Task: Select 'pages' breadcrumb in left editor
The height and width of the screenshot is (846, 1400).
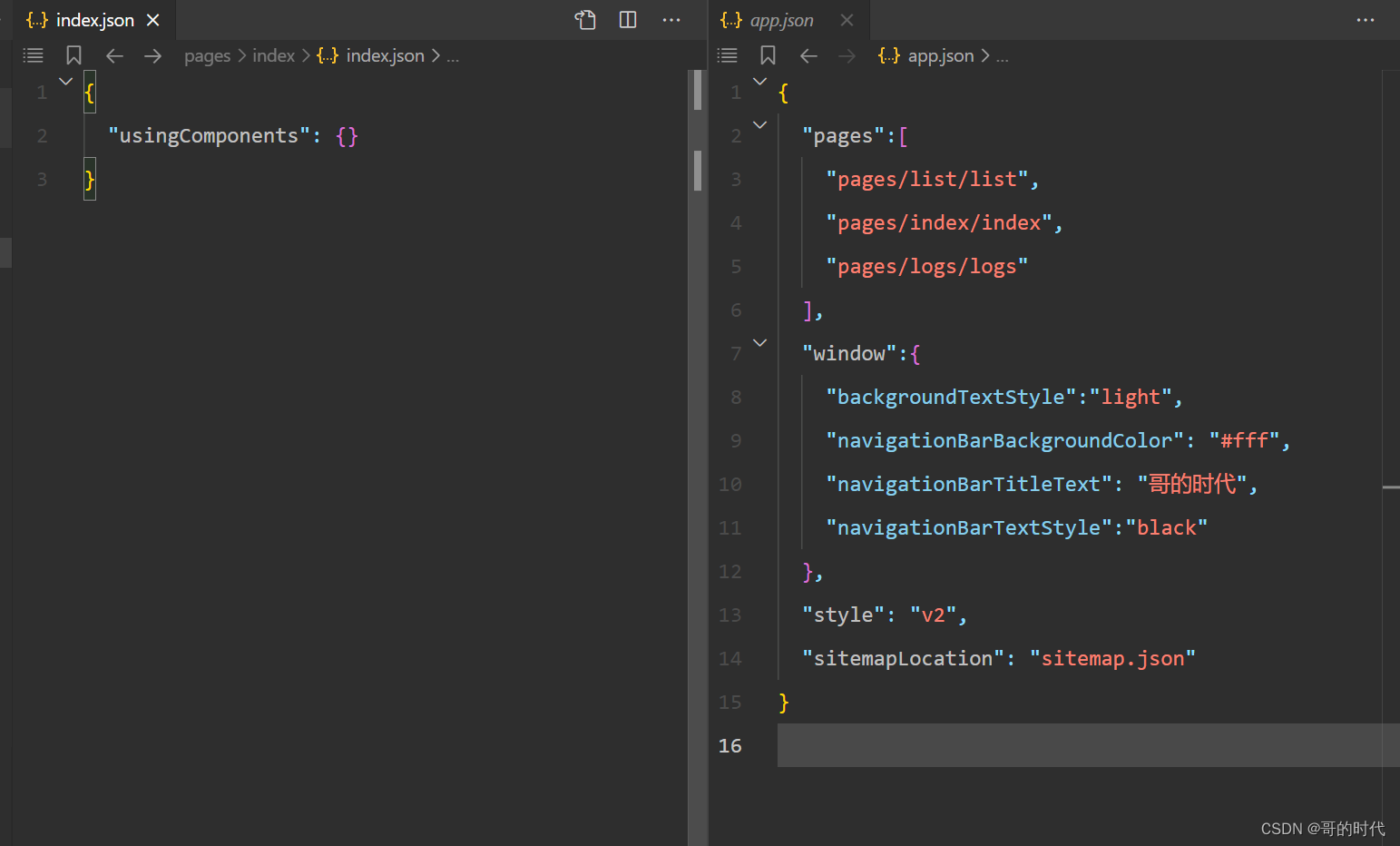Action: (x=208, y=56)
